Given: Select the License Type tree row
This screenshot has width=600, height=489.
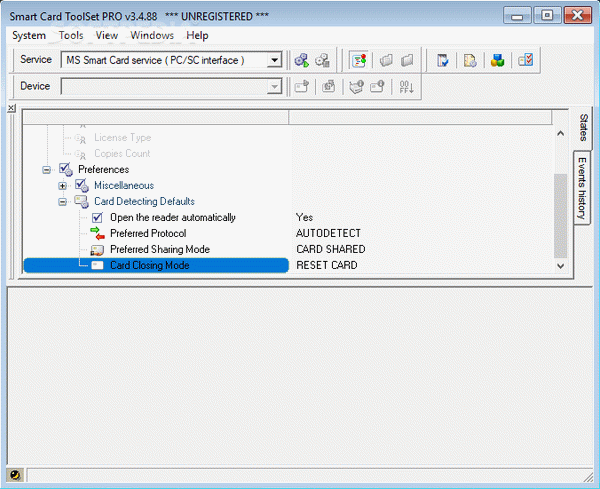Looking at the screenshot, I should (x=122, y=137).
